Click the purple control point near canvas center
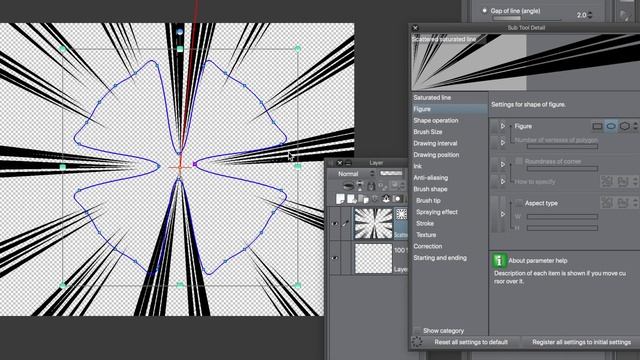This screenshot has height=360, width=640. 195,164
